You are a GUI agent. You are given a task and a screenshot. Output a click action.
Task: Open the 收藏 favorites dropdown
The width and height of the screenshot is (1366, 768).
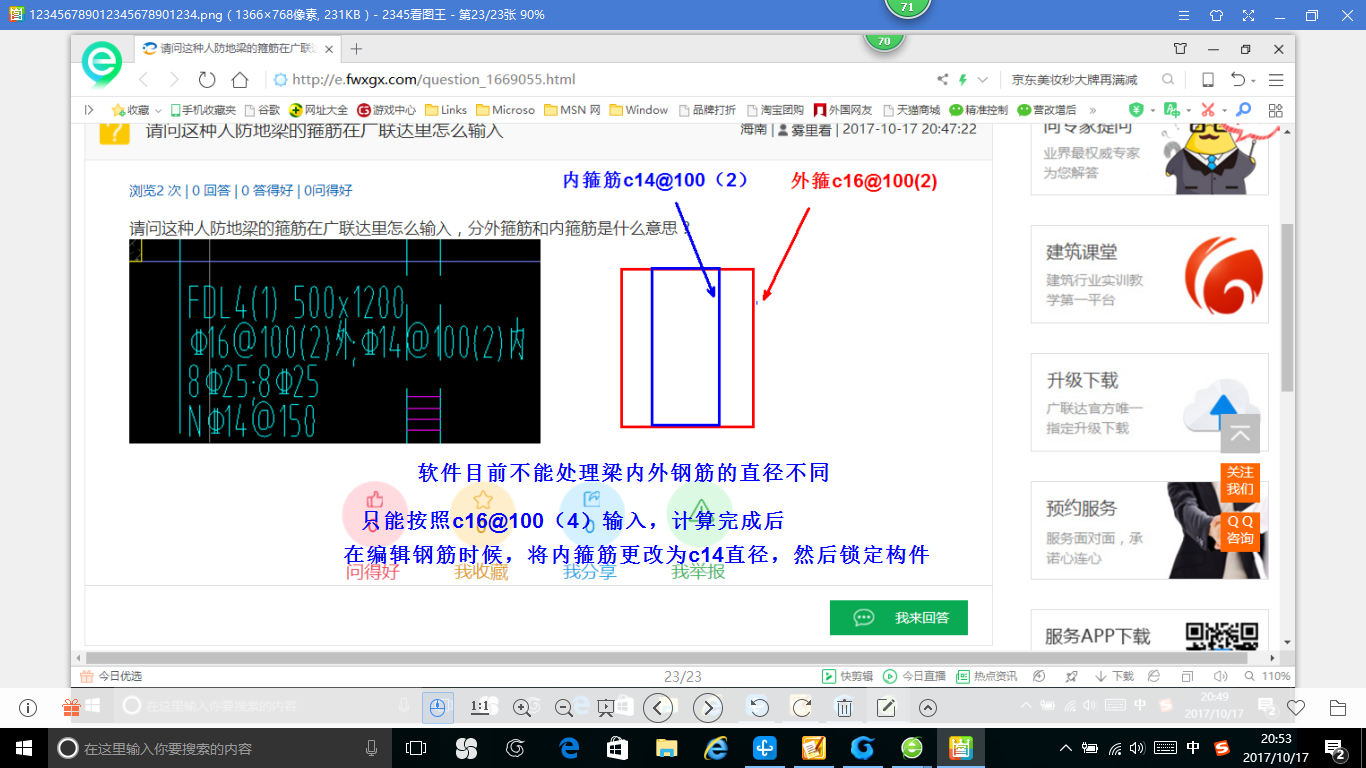coord(138,110)
